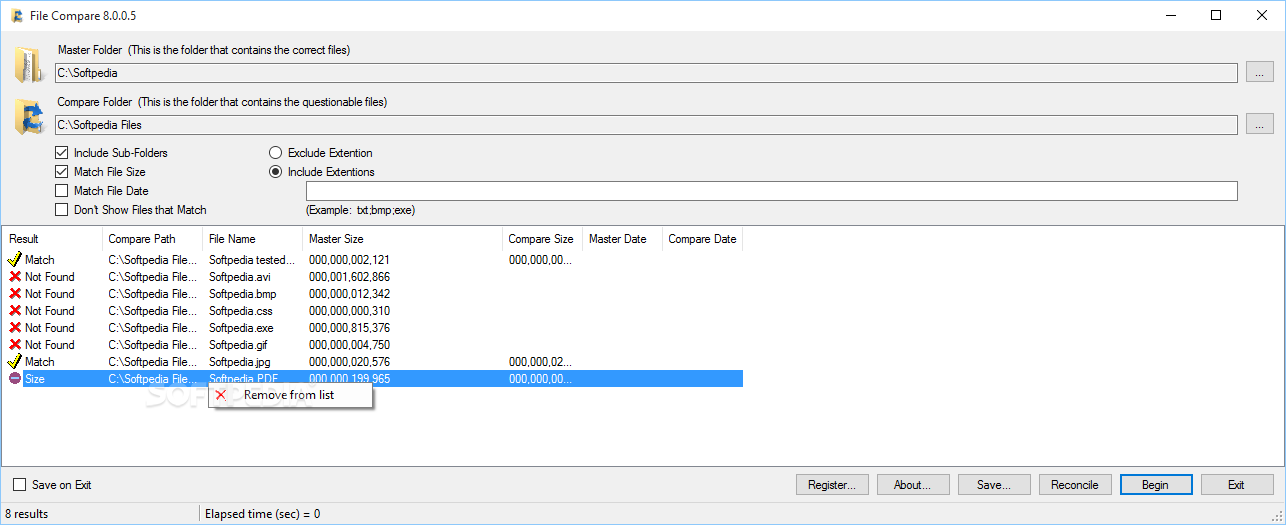1286x525 pixels.
Task: Enable Don't Show Files that Match
Action: click(62, 210)
